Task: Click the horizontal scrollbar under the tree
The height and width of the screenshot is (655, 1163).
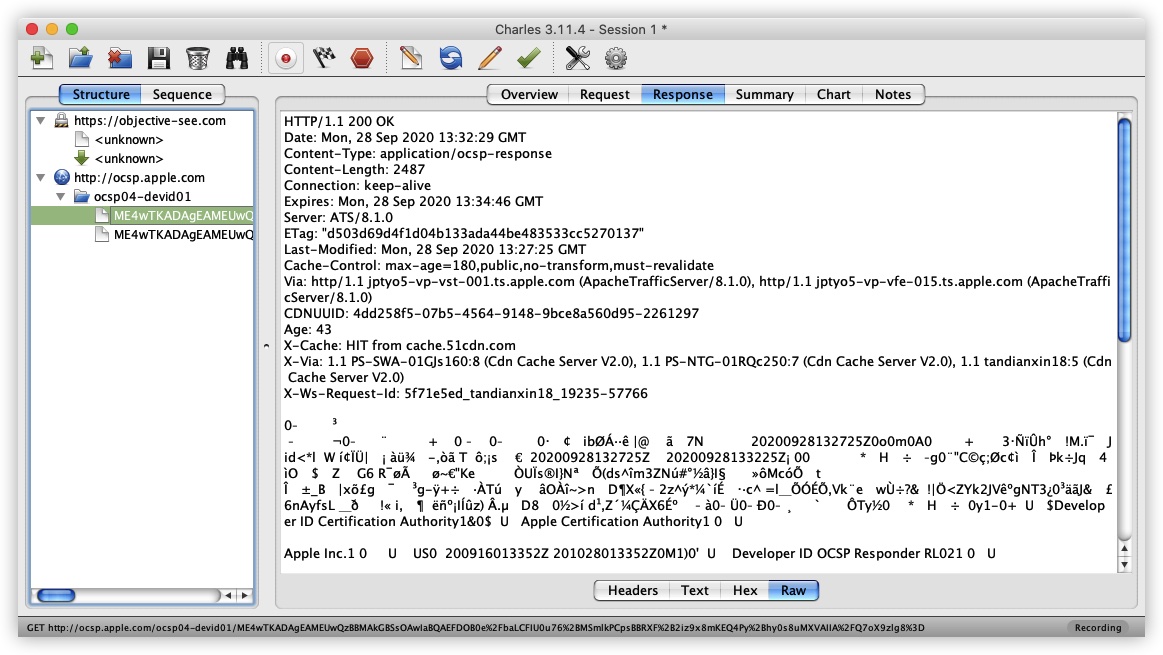Action: pos(125,595)
